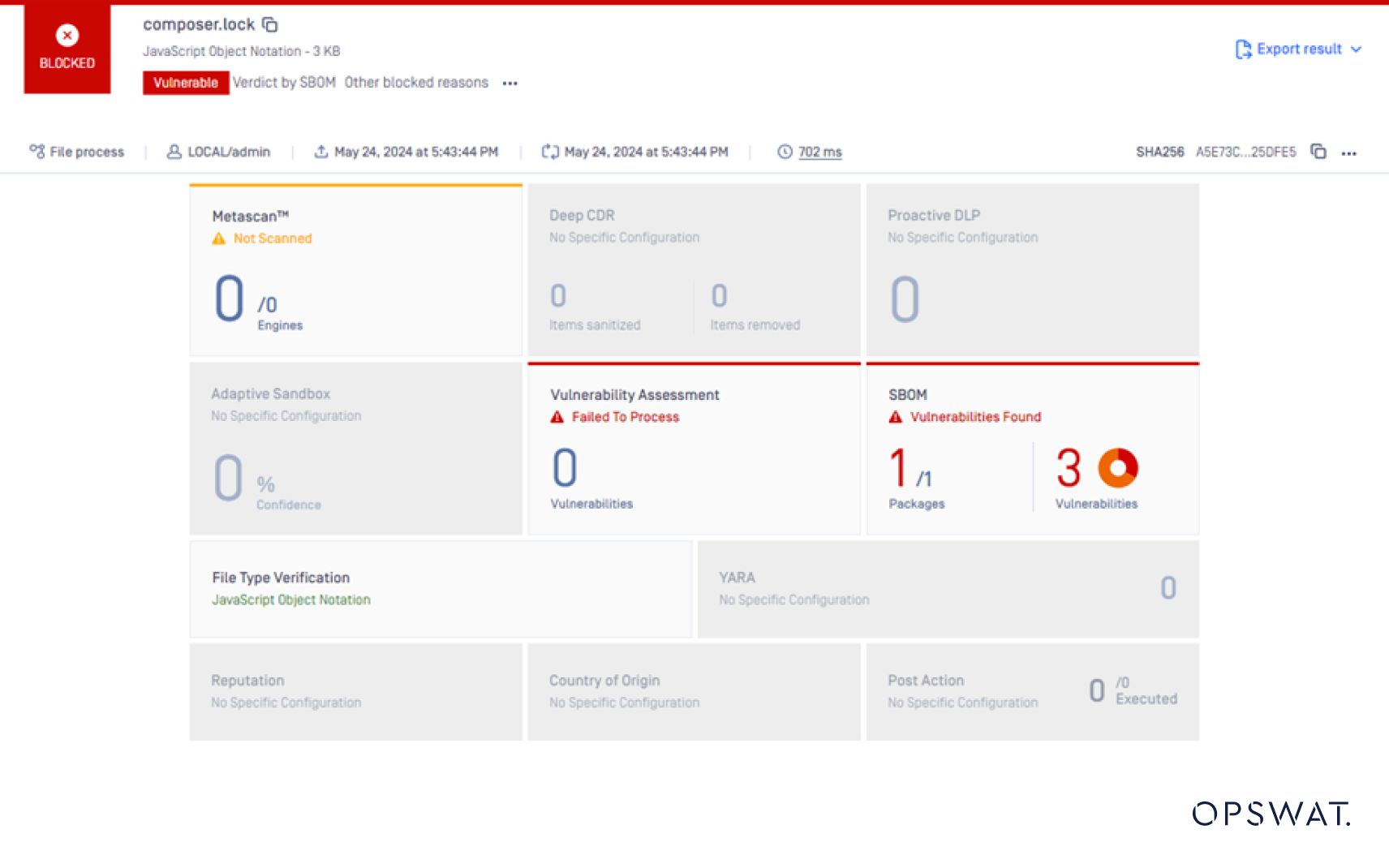Copy the SHA256 hash value
Image resolution: width=1389 pixels, height=868 pixels.
(1318, 152)
